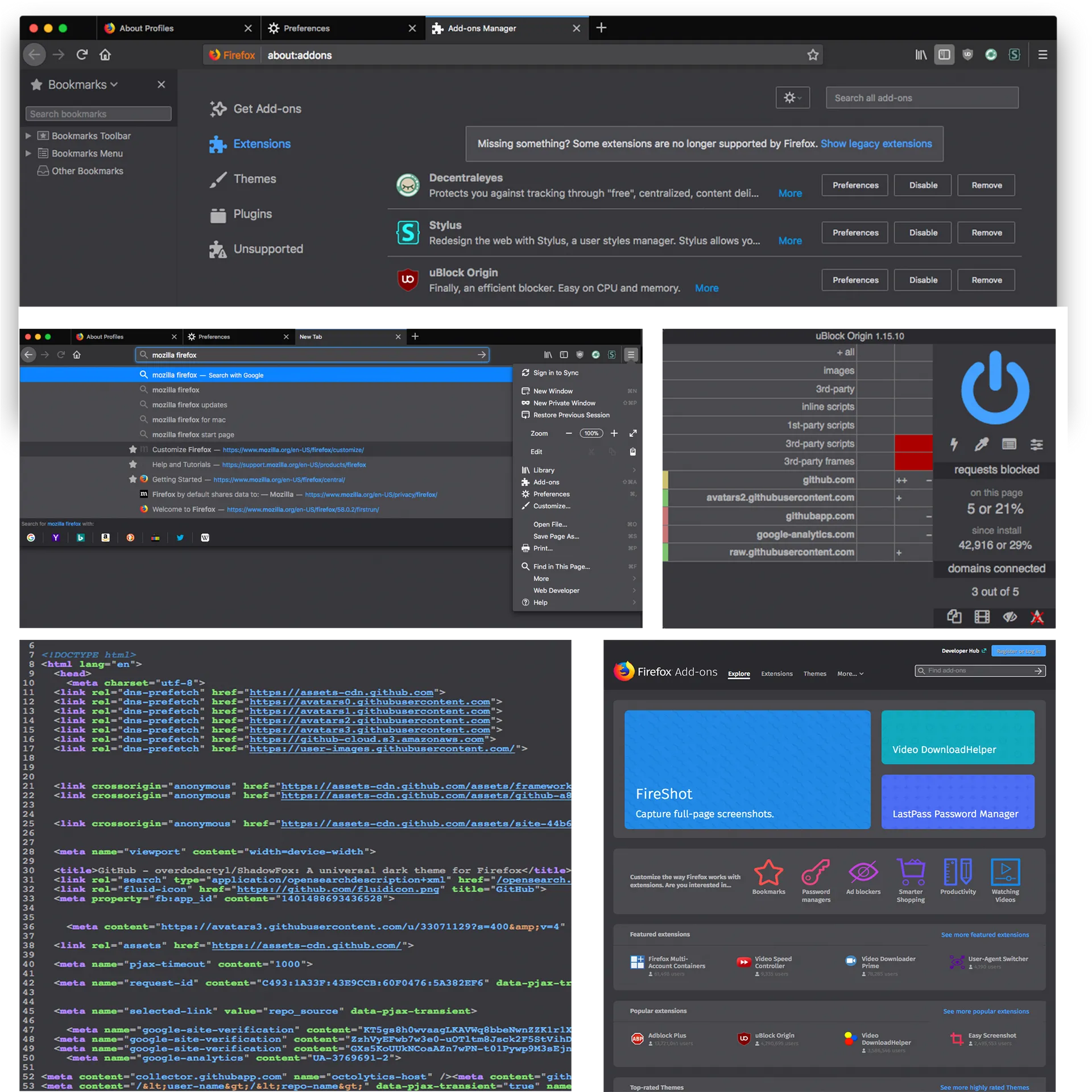Click the uBlock Origin shield in top toolbar
Viewport: 1092px width, 1092px height.
(x=967, y=55)
